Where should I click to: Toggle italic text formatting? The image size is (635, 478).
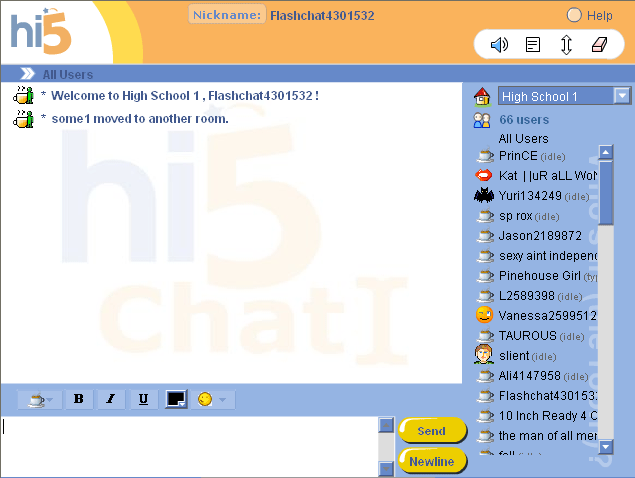click(x=111, y=399)
